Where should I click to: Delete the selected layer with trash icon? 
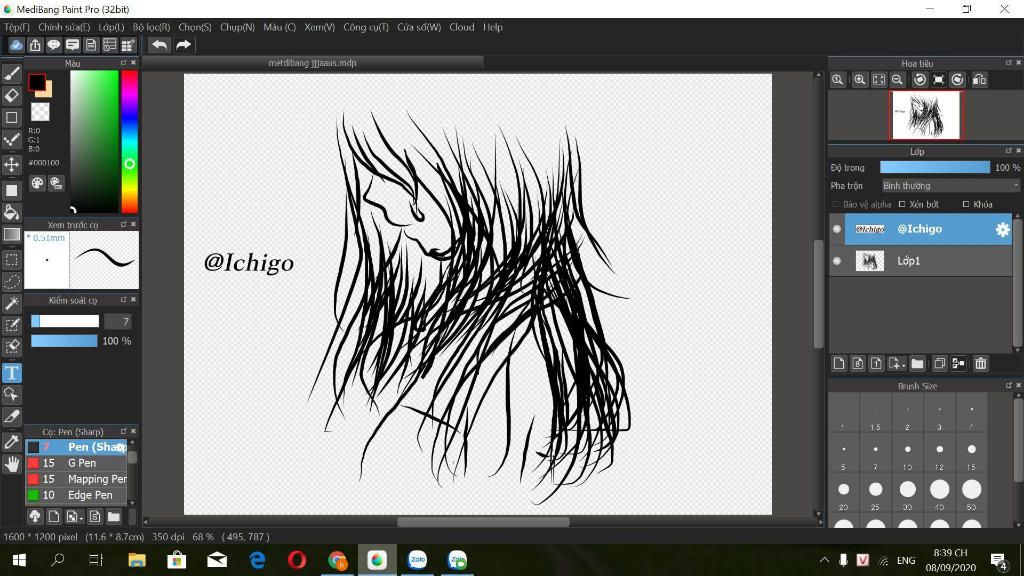[980, 364]
